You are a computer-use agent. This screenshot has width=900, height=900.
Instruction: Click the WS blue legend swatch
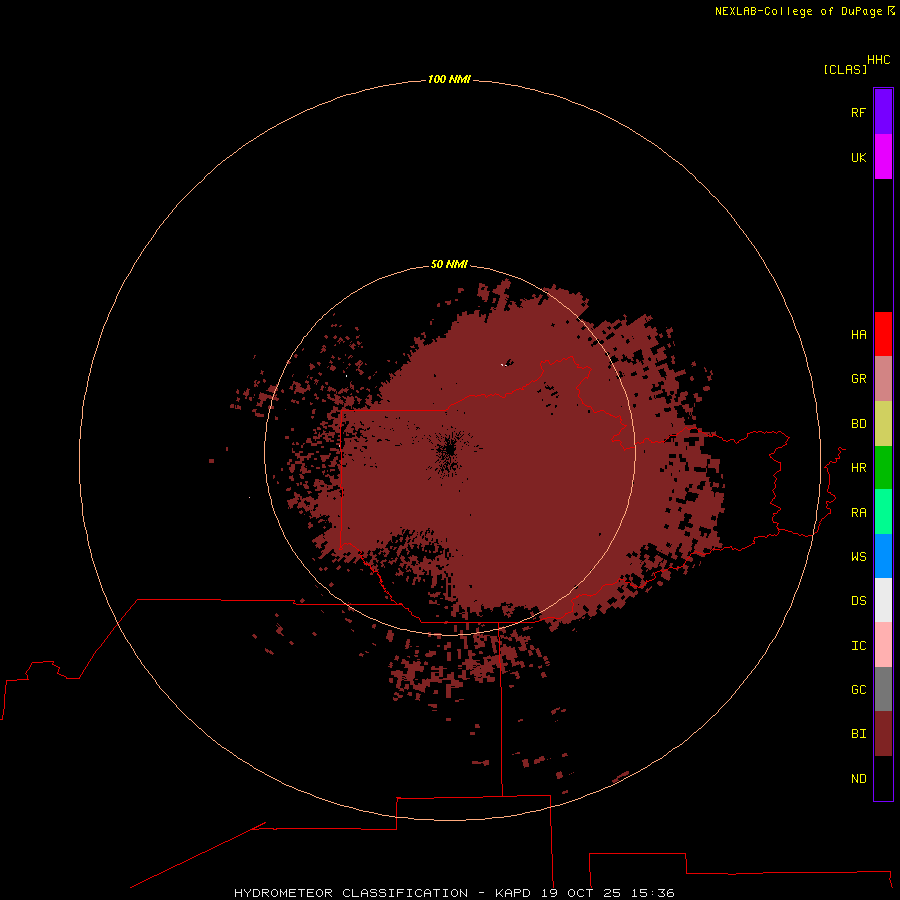(x=883, y=556)
